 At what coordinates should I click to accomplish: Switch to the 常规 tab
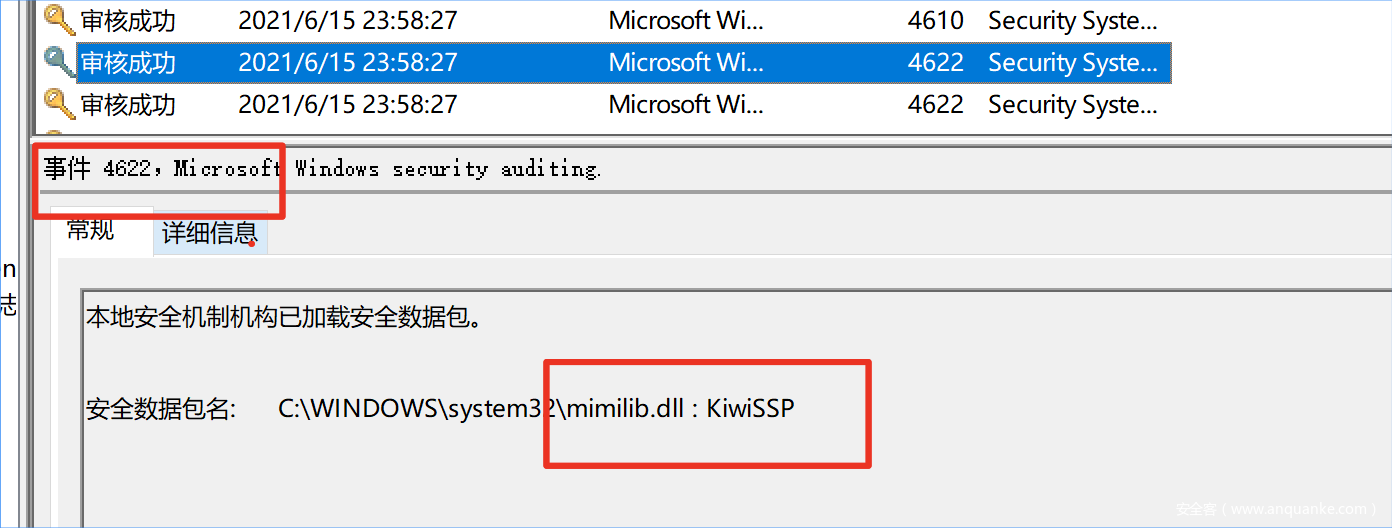point(91,230)
